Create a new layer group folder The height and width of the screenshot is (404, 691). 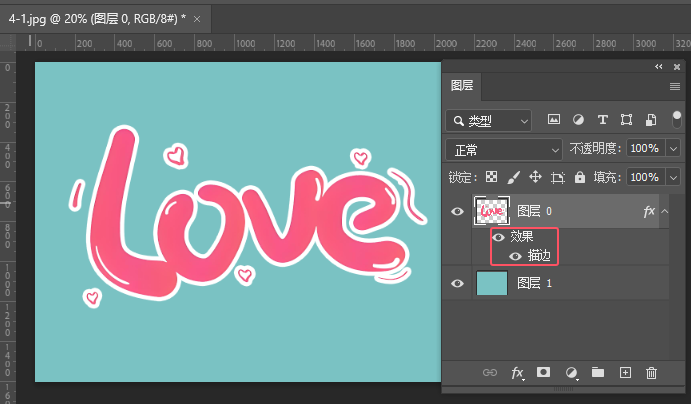pos(598,372)
